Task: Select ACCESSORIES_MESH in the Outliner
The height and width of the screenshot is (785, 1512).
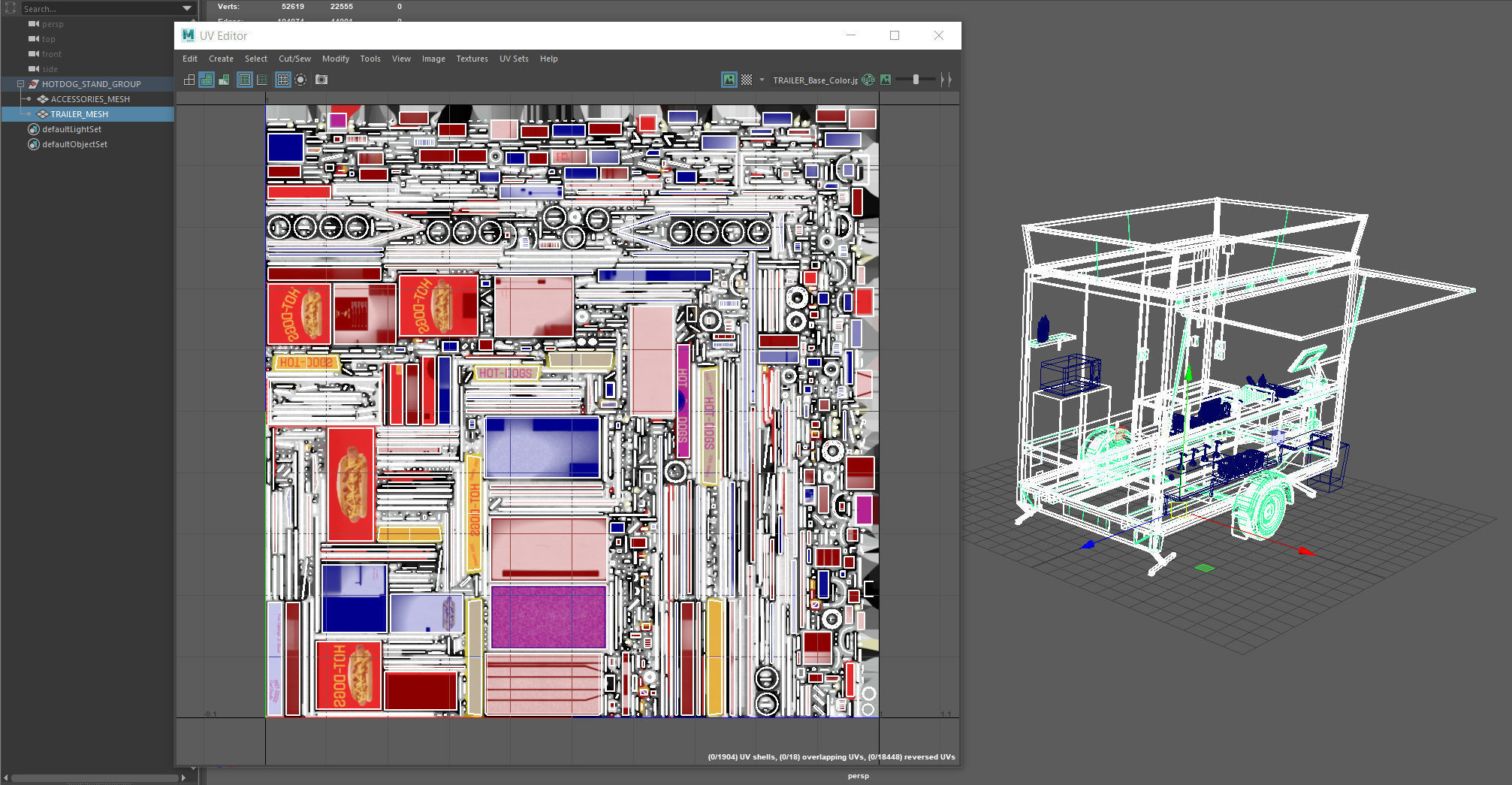Action: point(90,99)
